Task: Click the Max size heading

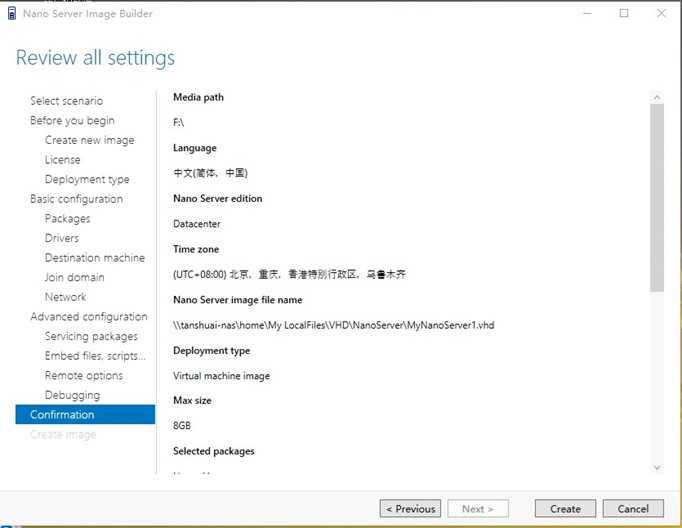Action: (192, 401)
